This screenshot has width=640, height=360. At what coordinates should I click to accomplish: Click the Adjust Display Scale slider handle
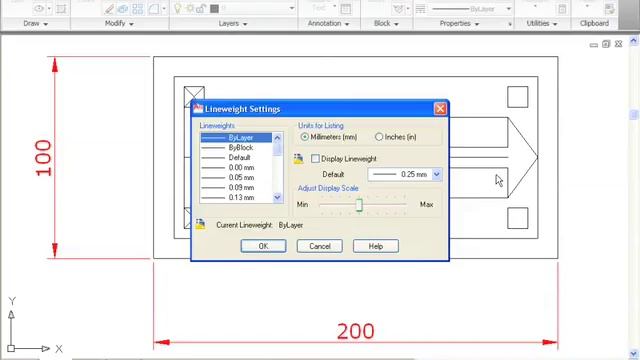pyautogui.click(x=359, y=205)
